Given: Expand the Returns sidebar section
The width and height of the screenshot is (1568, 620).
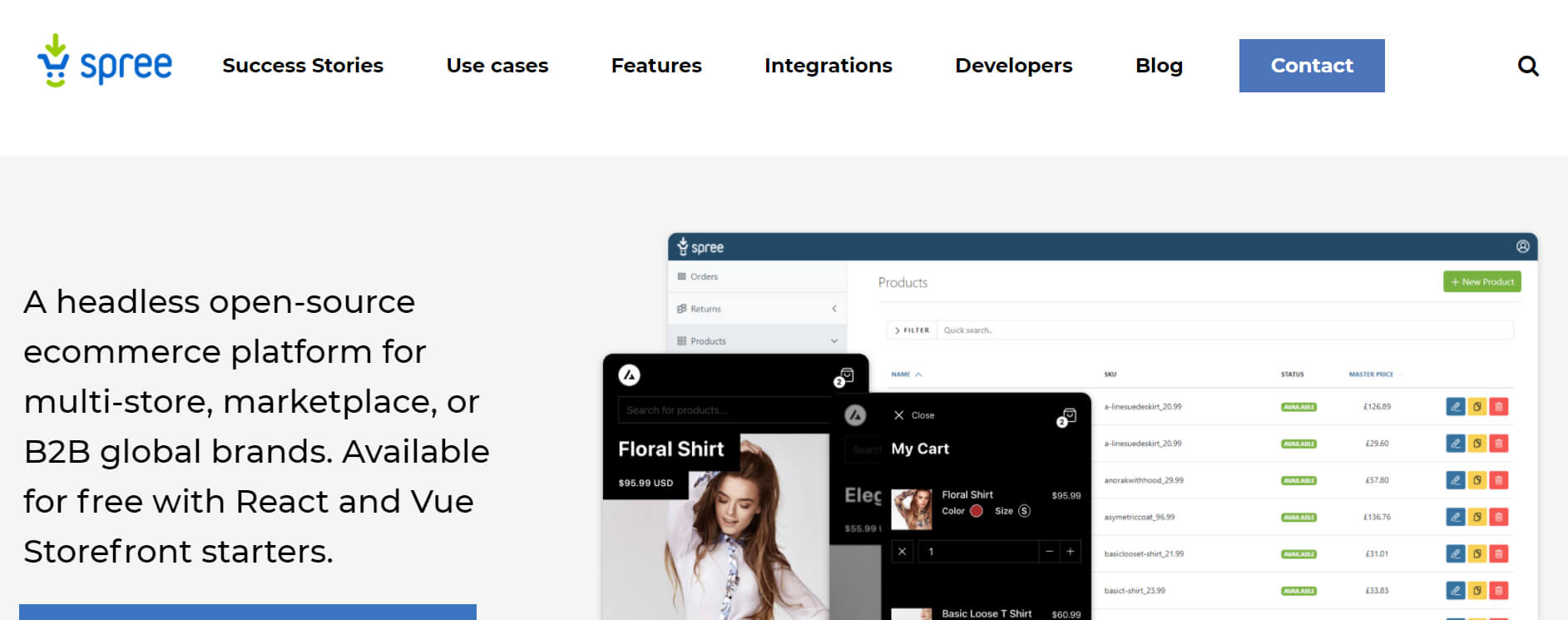Looking at the screenshot, I should [833, 309].
